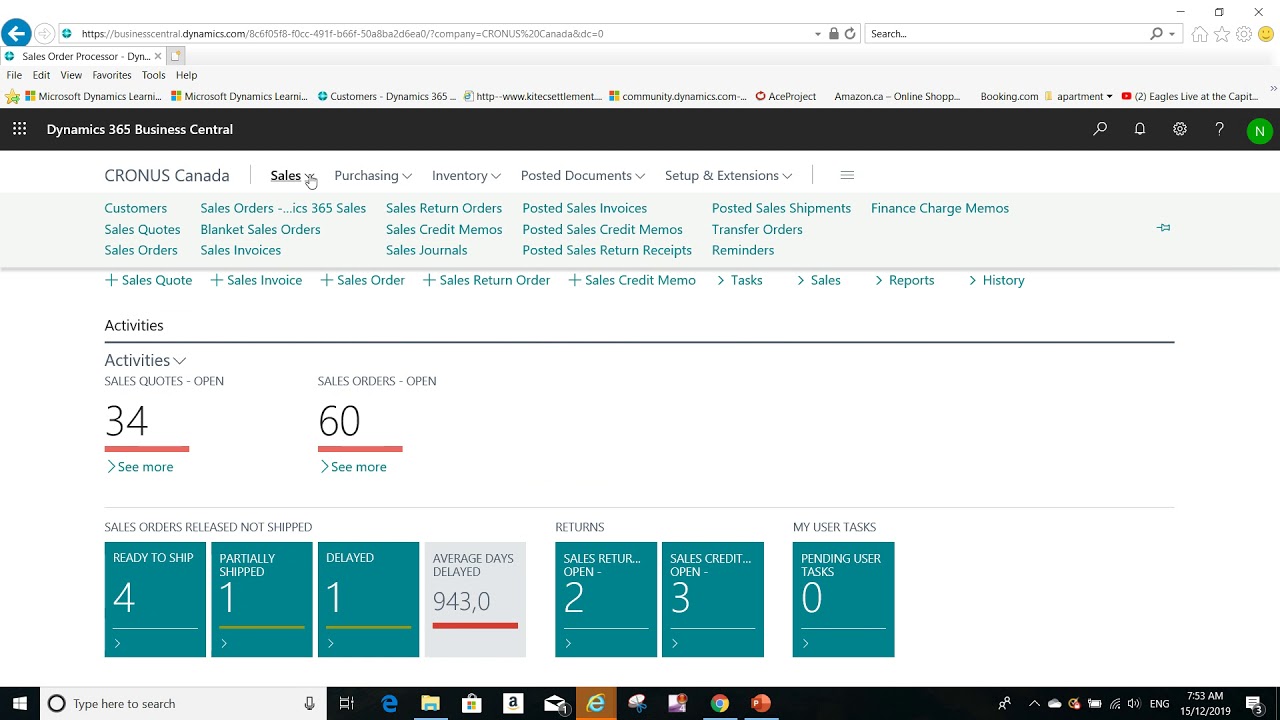This screenshot has width=1280, height=720.
Task: Expand the Tasks action group
Action: coord(739,280)
